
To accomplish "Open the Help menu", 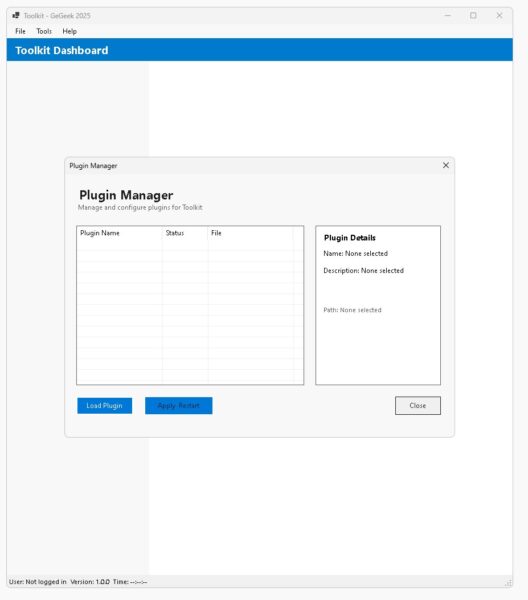I will [x=70, y=31].
